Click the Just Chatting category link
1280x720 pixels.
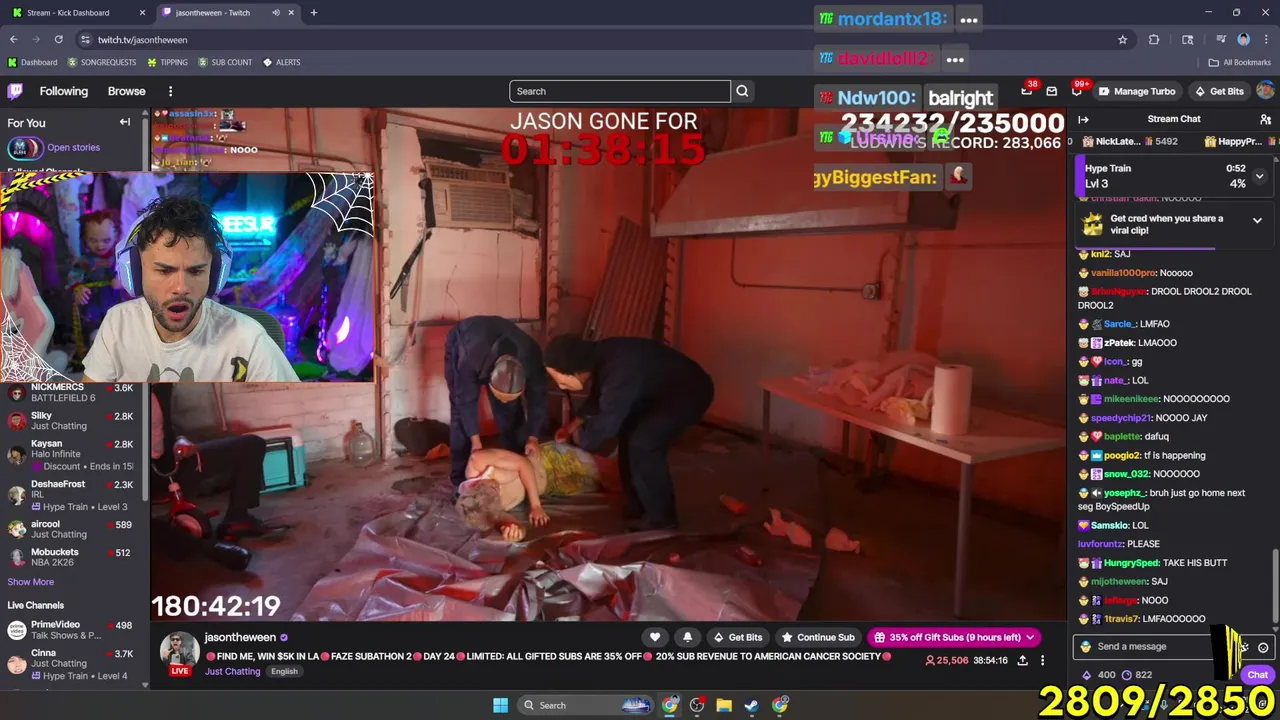point(232,672)
